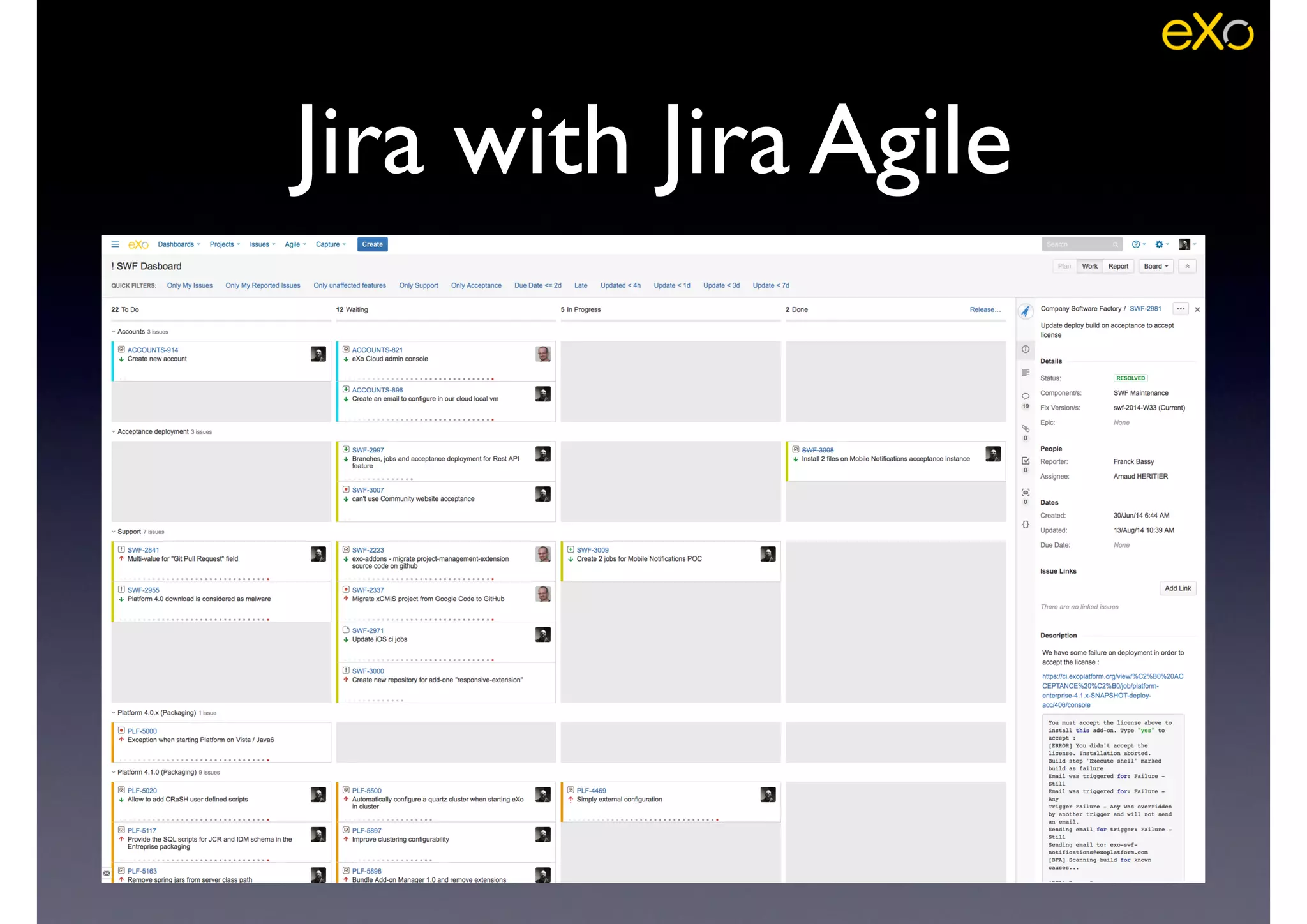Viewport: 1307px width, 924px height.
Task: Click the Add Link button
Action: pos(1177,588)
